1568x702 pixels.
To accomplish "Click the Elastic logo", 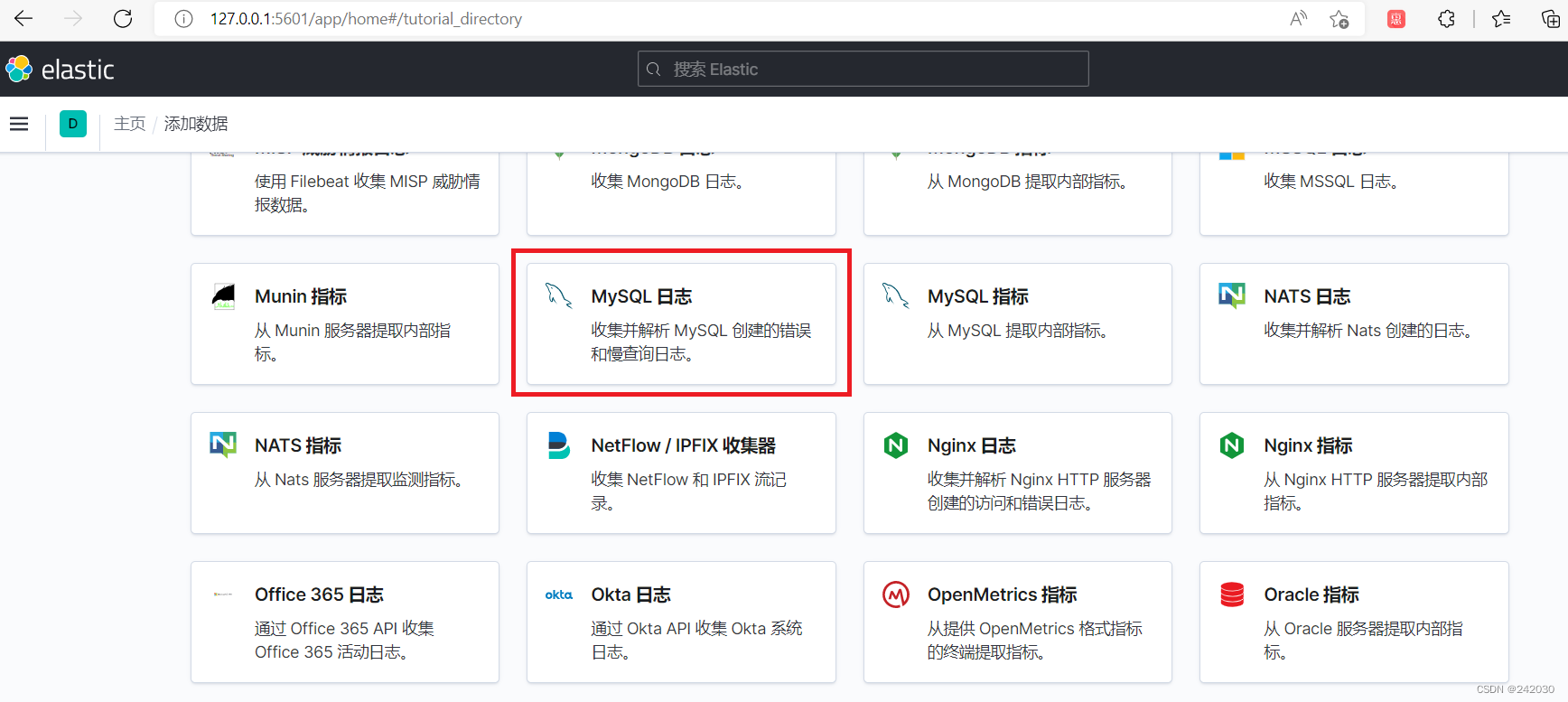I will (x=61, y=69).
